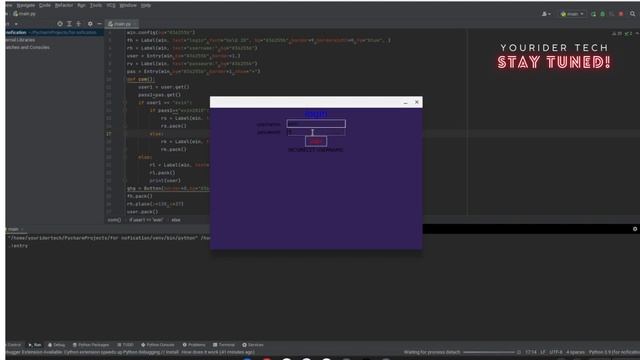
Task: Open the main run configuration dropdown
Action: click(572, 14)
